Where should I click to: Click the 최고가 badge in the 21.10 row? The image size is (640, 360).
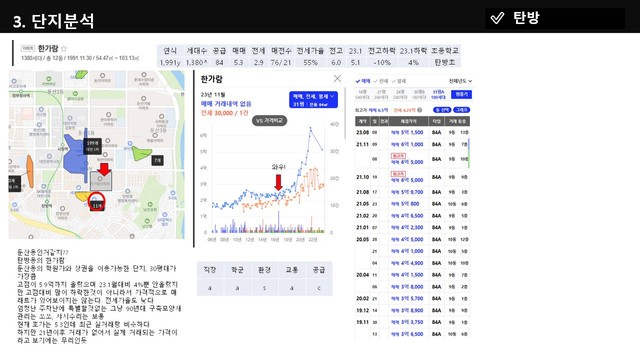point(398,174)
